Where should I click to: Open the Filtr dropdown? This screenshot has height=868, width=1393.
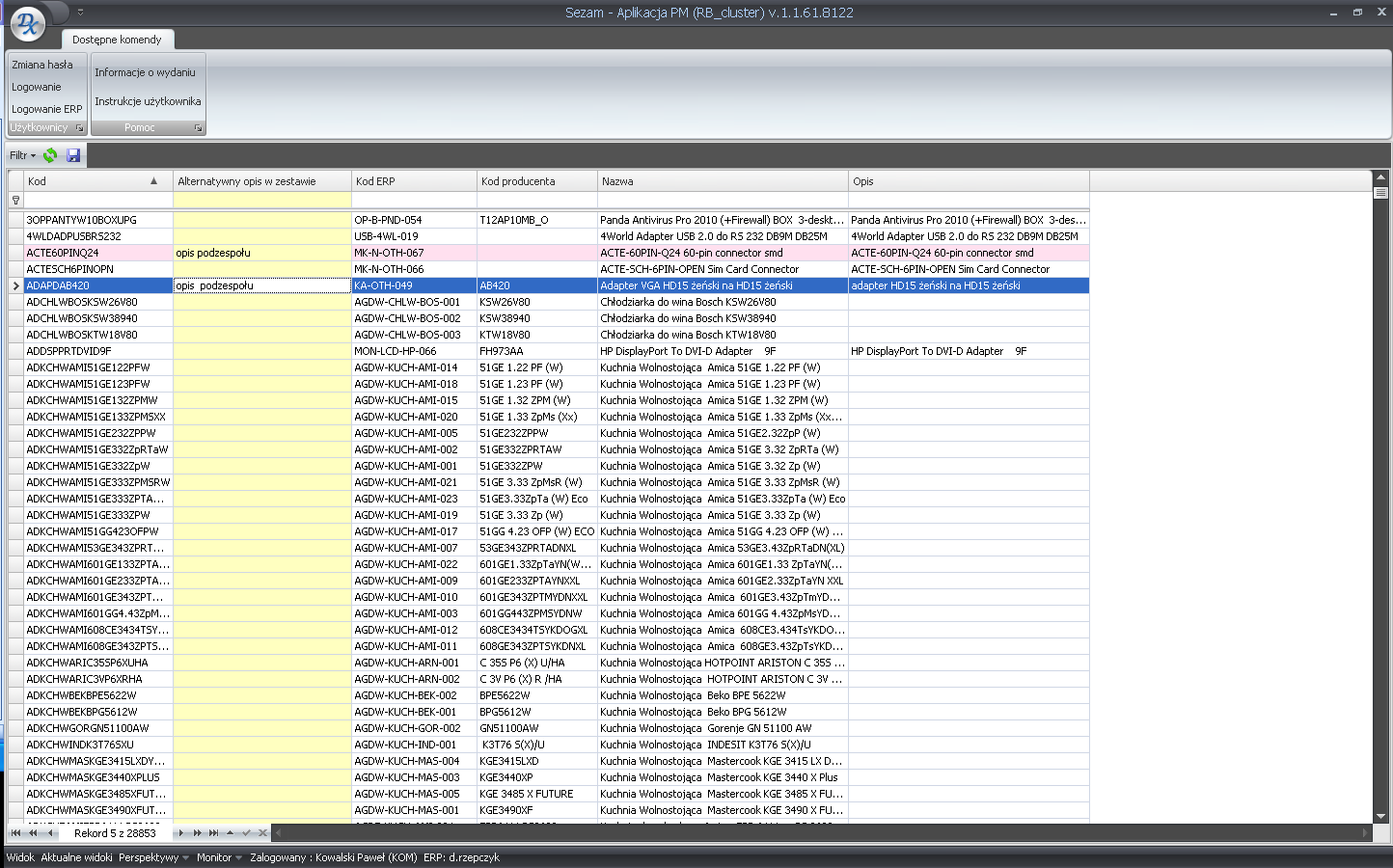point(22,155)
